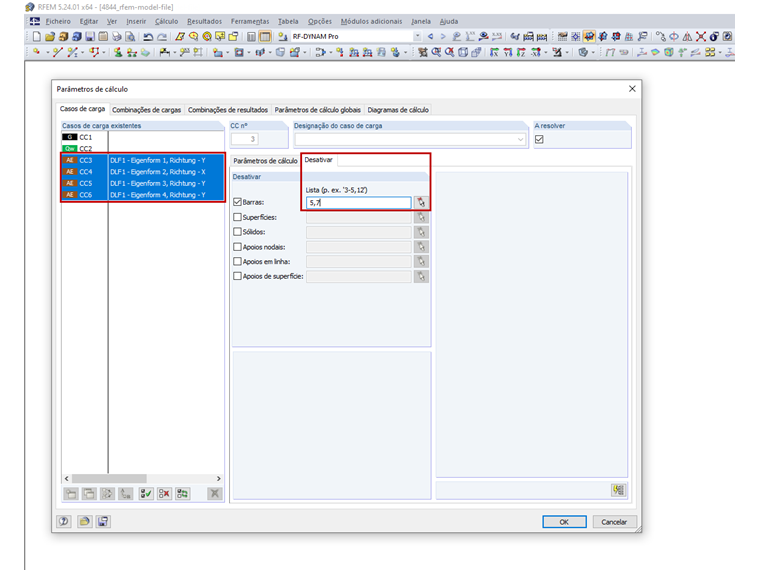
Task: Click the dialog save settings disk icon
Action: (x=103, y=522)
